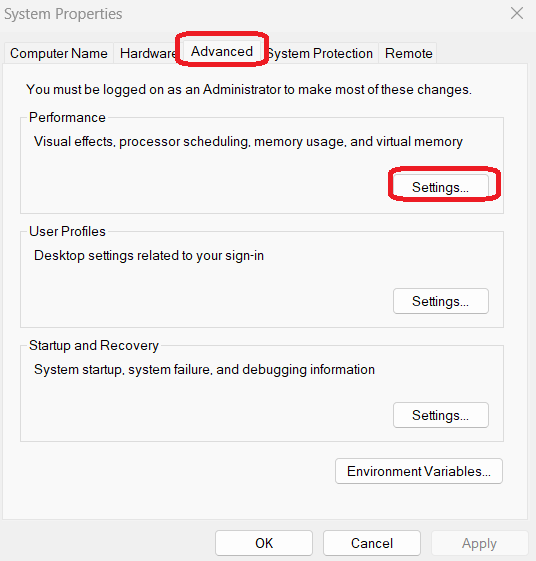Image resolution: width=536 pixels, height=561 pixels.
Task: Open User Profiles Settings
Action: click(x=440, y=301)
